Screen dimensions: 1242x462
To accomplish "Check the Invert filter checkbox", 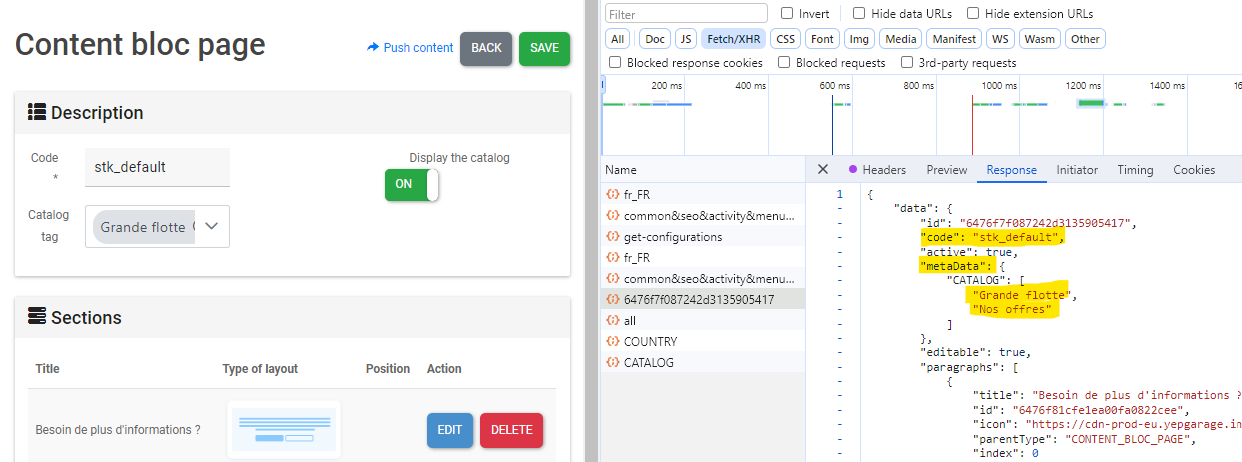I will 787,13.
